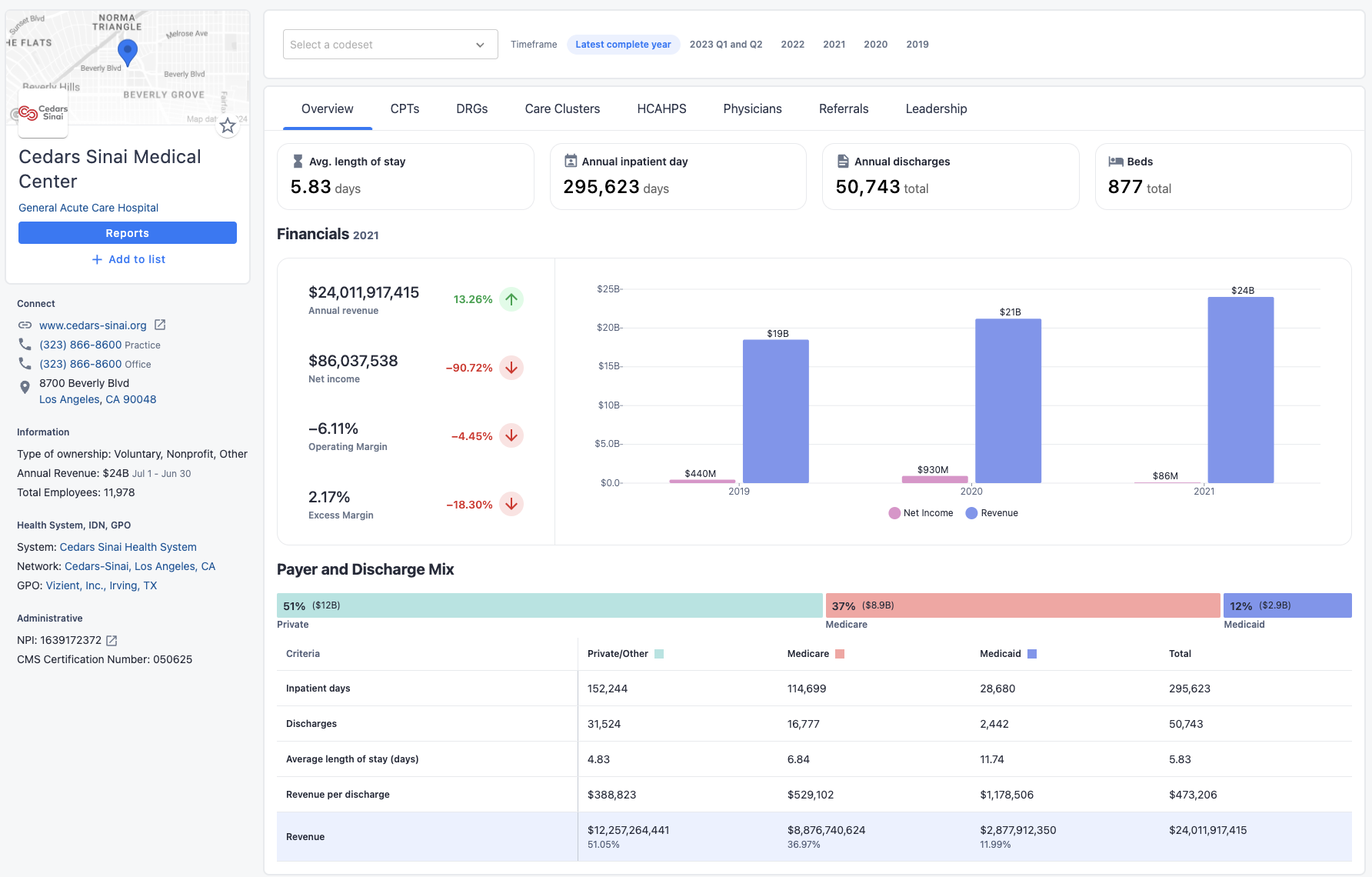
Task: Click the Revenue legend swatch
Action: 971,513
